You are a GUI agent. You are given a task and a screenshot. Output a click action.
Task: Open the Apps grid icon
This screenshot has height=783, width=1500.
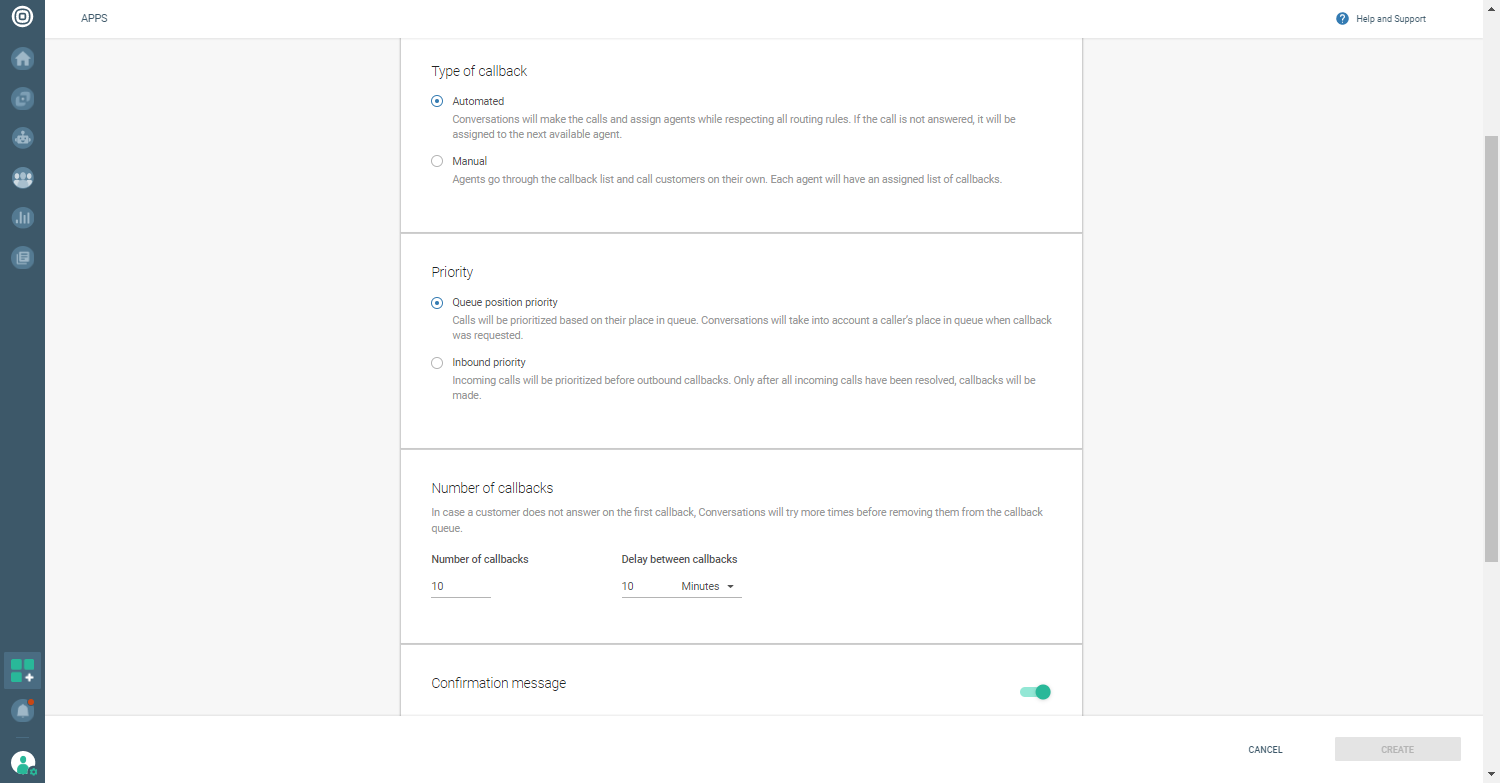tap(22, 670)
